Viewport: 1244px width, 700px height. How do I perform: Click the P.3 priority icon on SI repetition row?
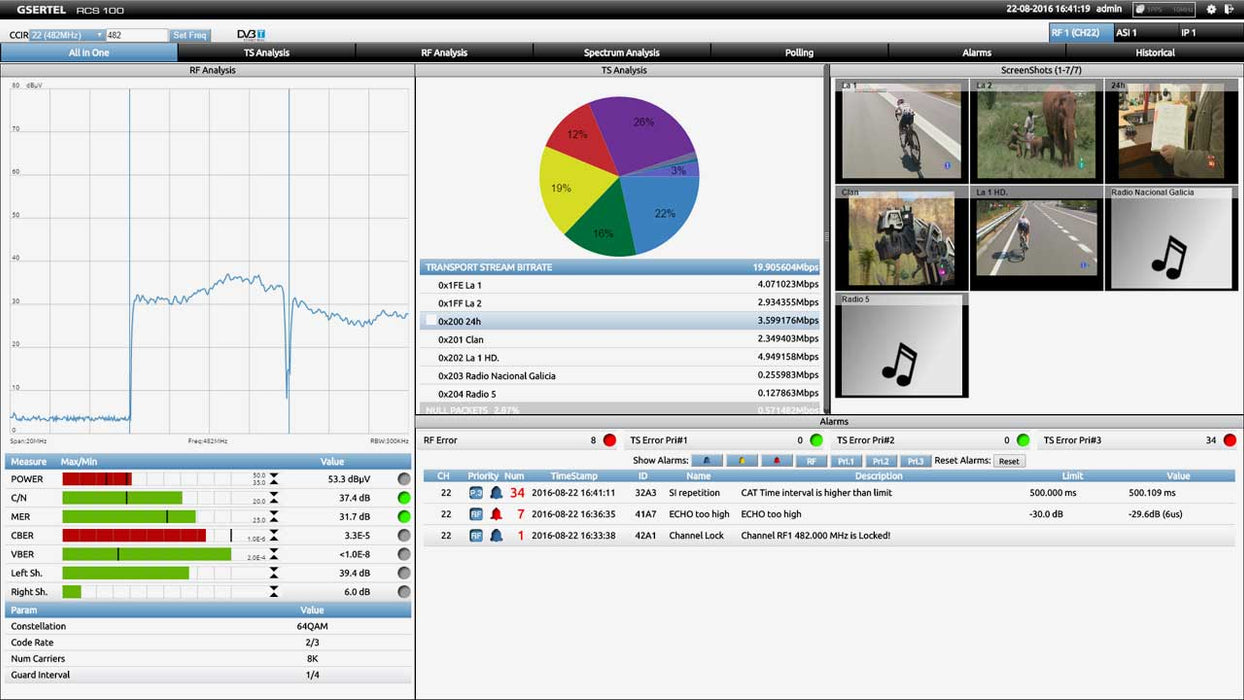click(476, 493)
